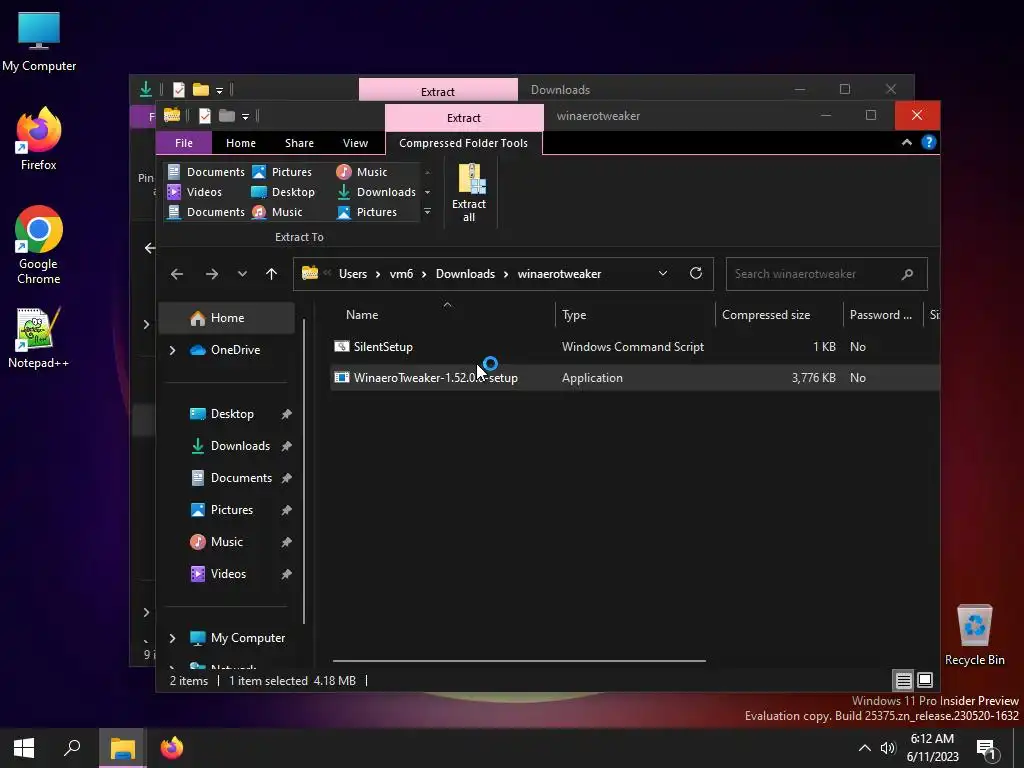
Task: Click the Extract contextual tab of winaerotweaker
Action: pos(464,118)
